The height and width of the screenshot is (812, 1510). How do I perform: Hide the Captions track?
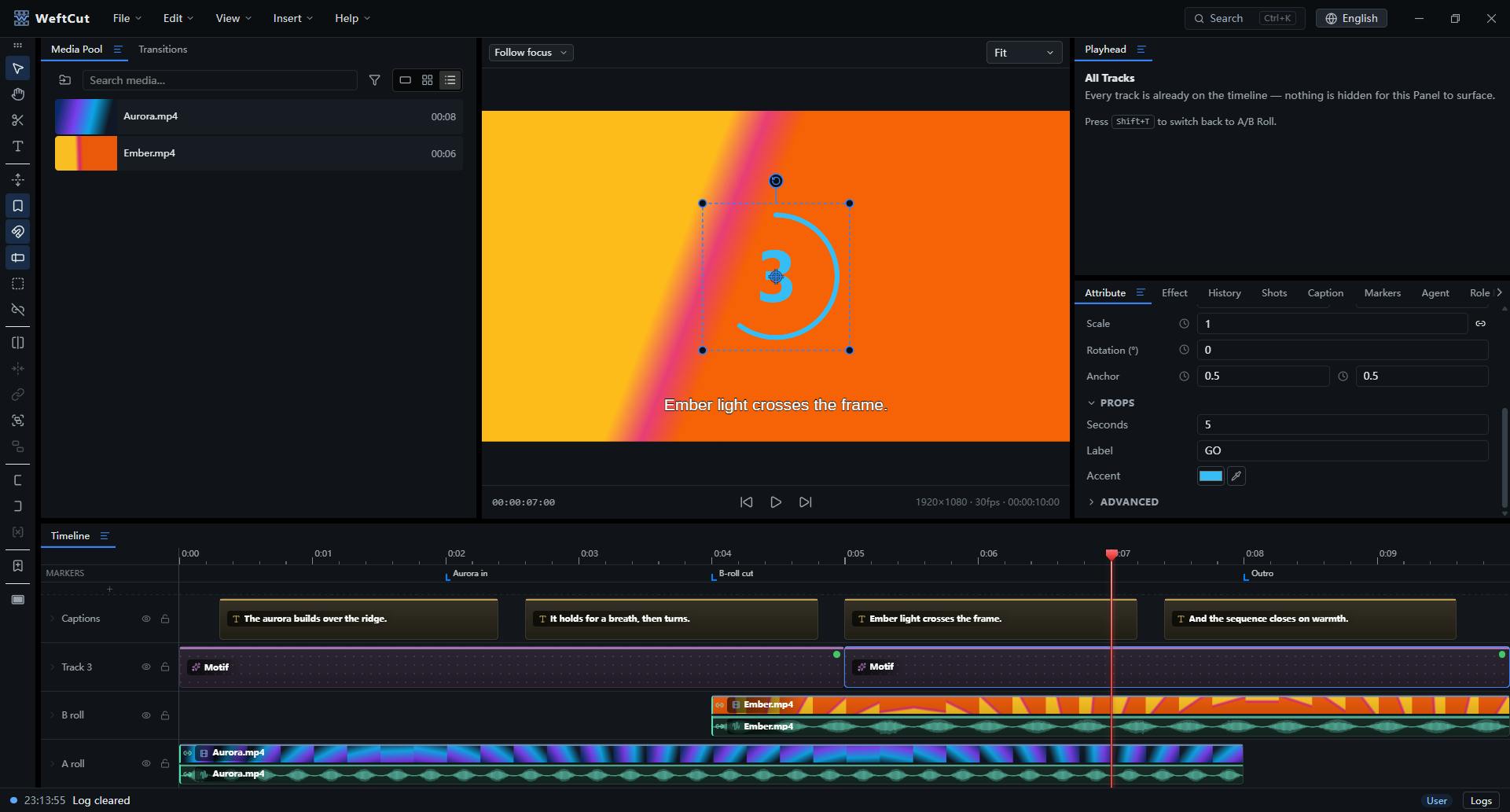(146, 619)
